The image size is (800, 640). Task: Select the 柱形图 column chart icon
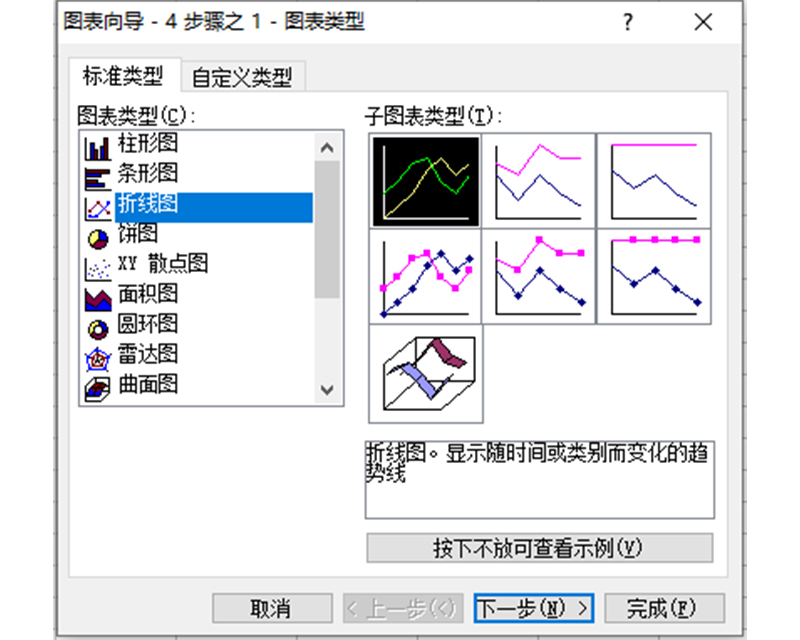[x=97, y=149]
